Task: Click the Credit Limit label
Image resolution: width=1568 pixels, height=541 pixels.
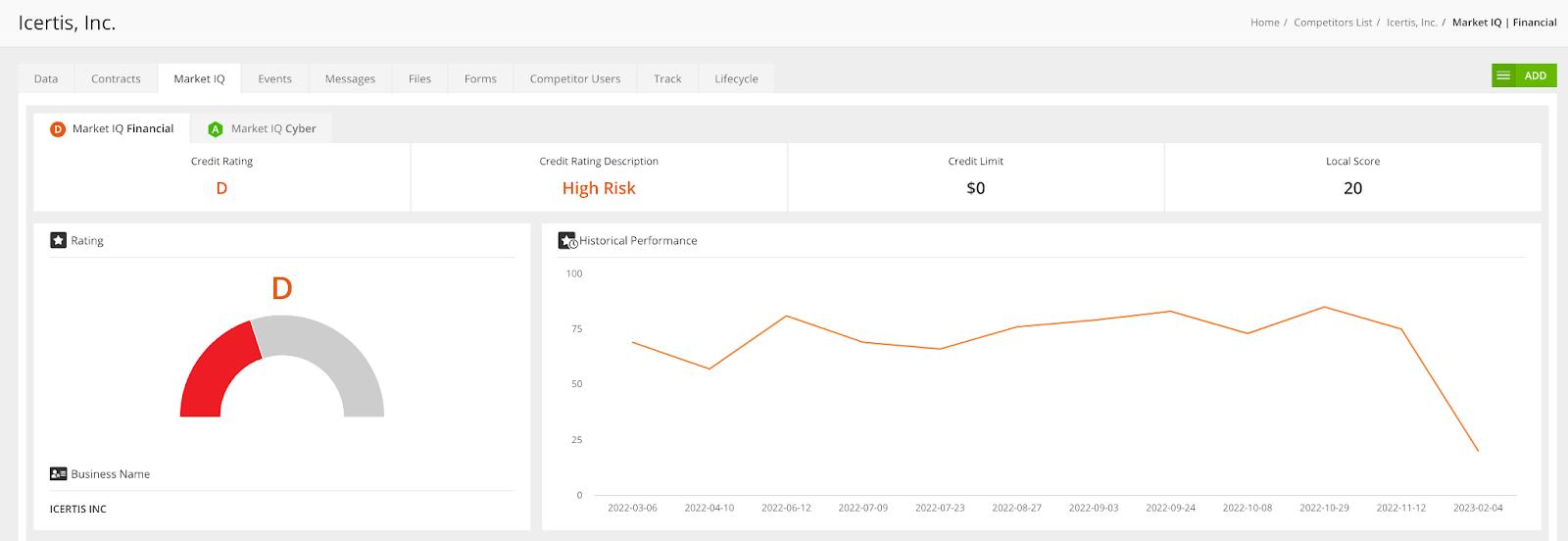Action: (976, 162)
